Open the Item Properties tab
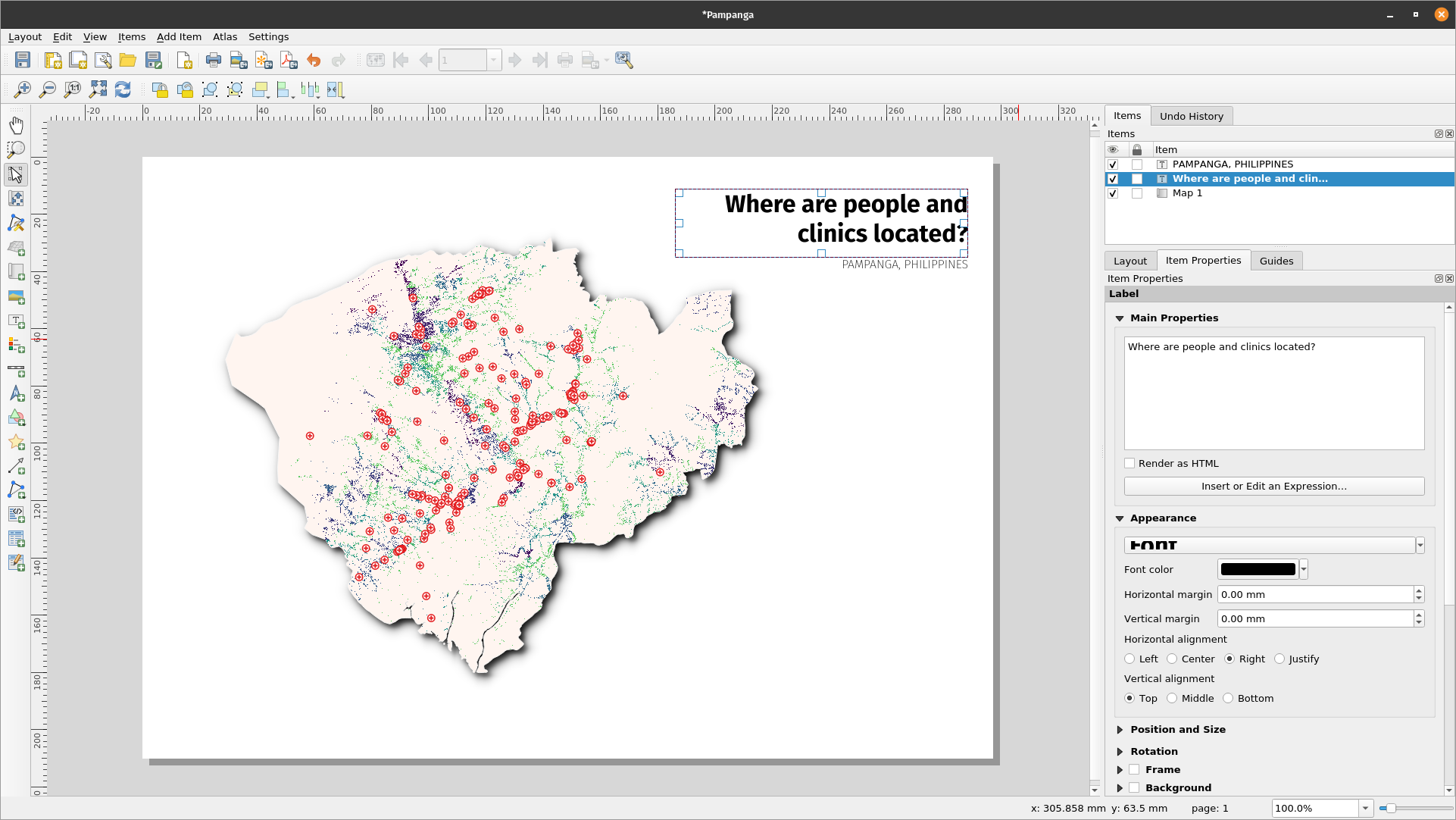 (1204, 260)
